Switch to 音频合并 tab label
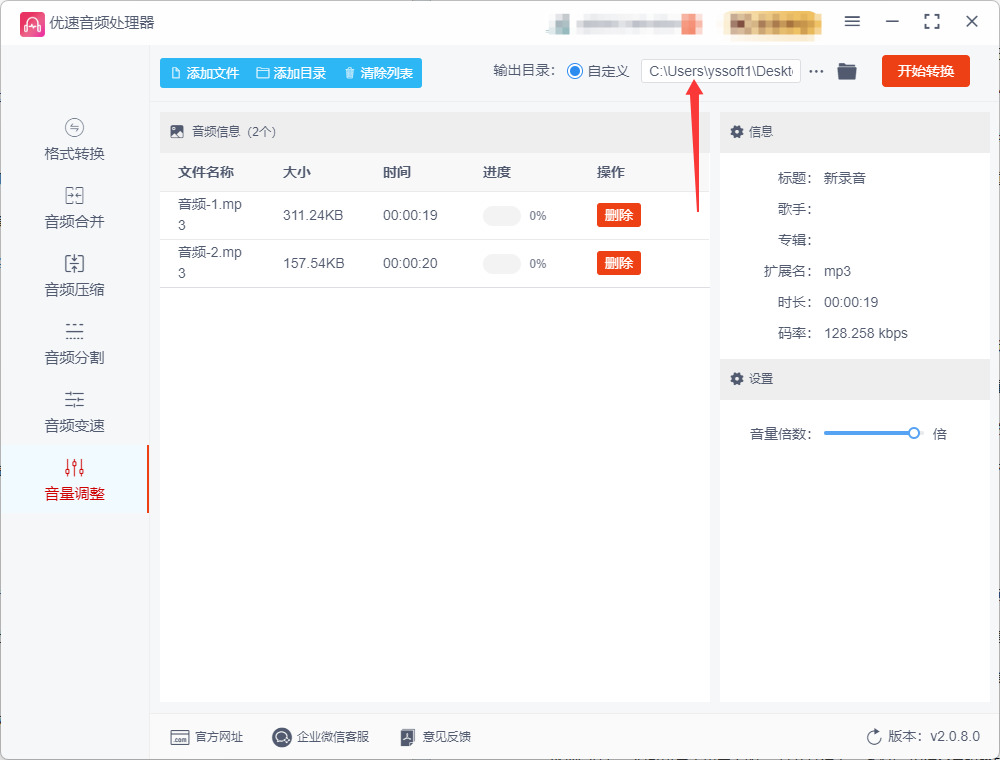 (x=74, y=222)
